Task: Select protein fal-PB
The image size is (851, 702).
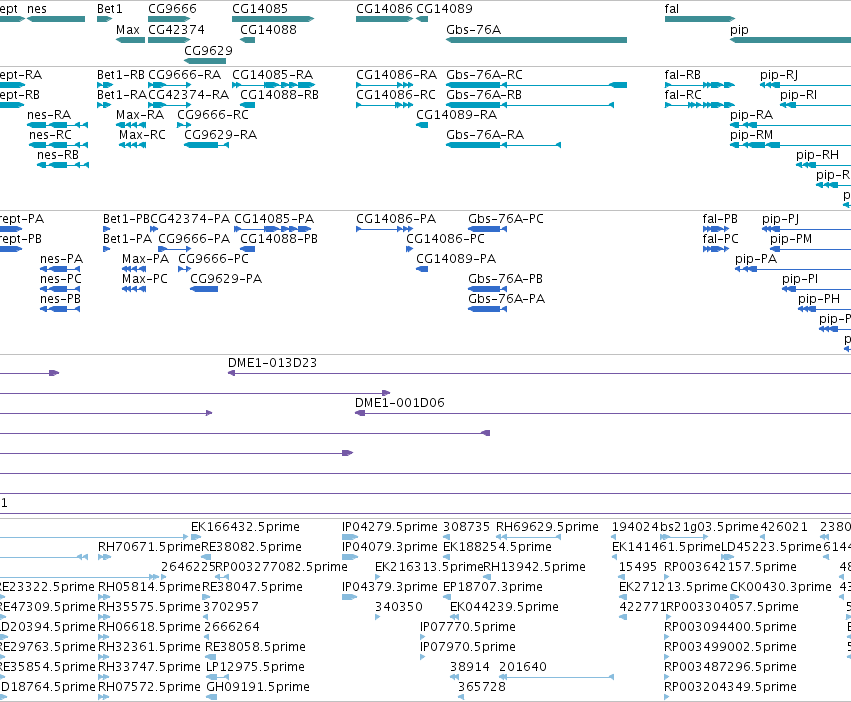Action: [720, 219]
